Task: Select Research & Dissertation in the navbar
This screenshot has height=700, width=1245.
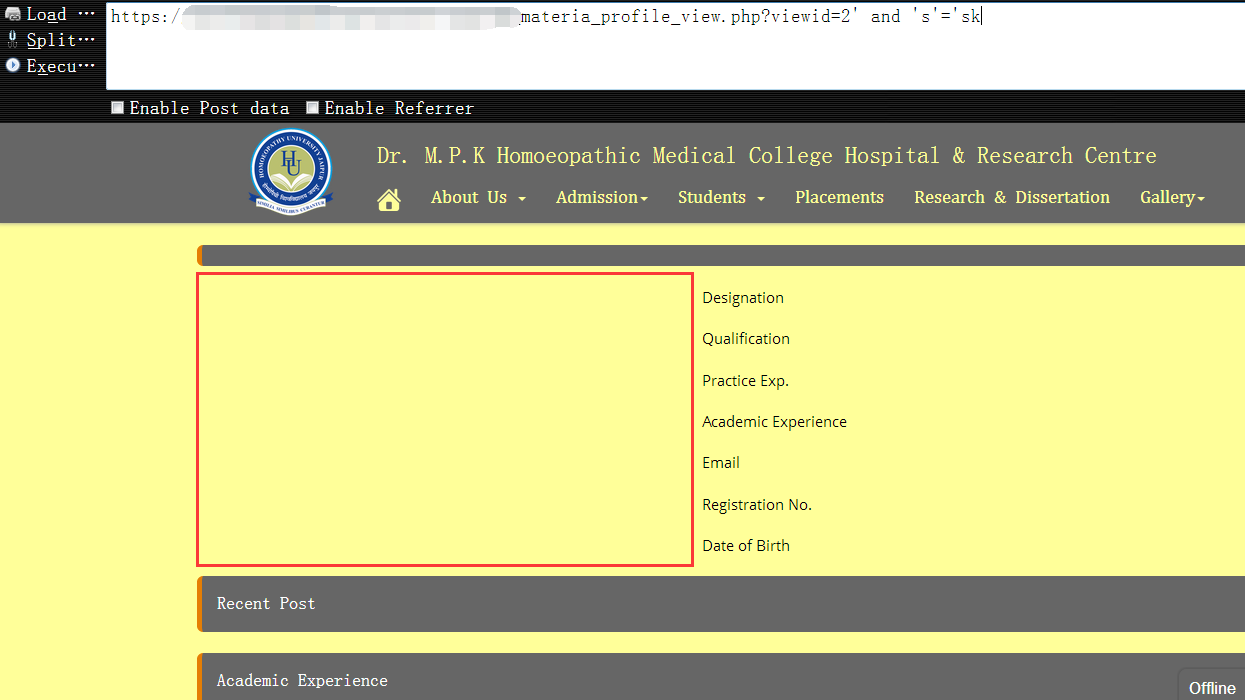Action: click(1011, 198)
